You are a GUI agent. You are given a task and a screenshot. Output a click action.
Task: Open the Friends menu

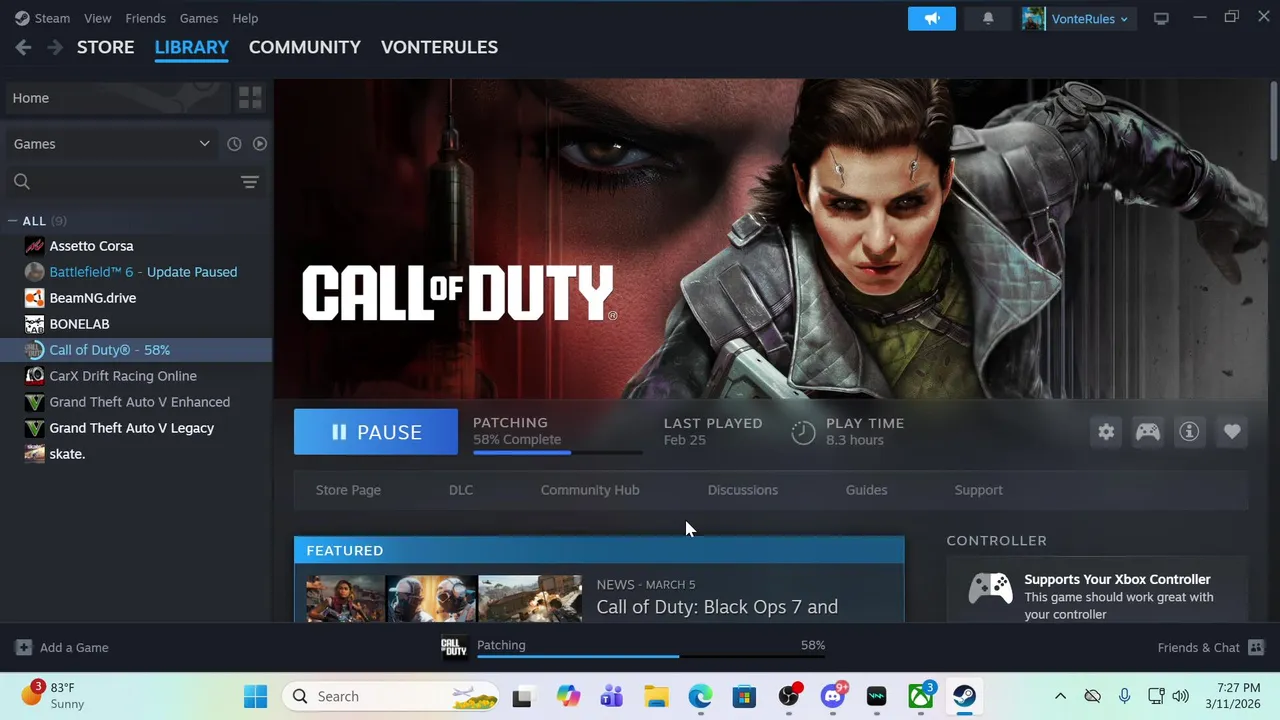146,18
